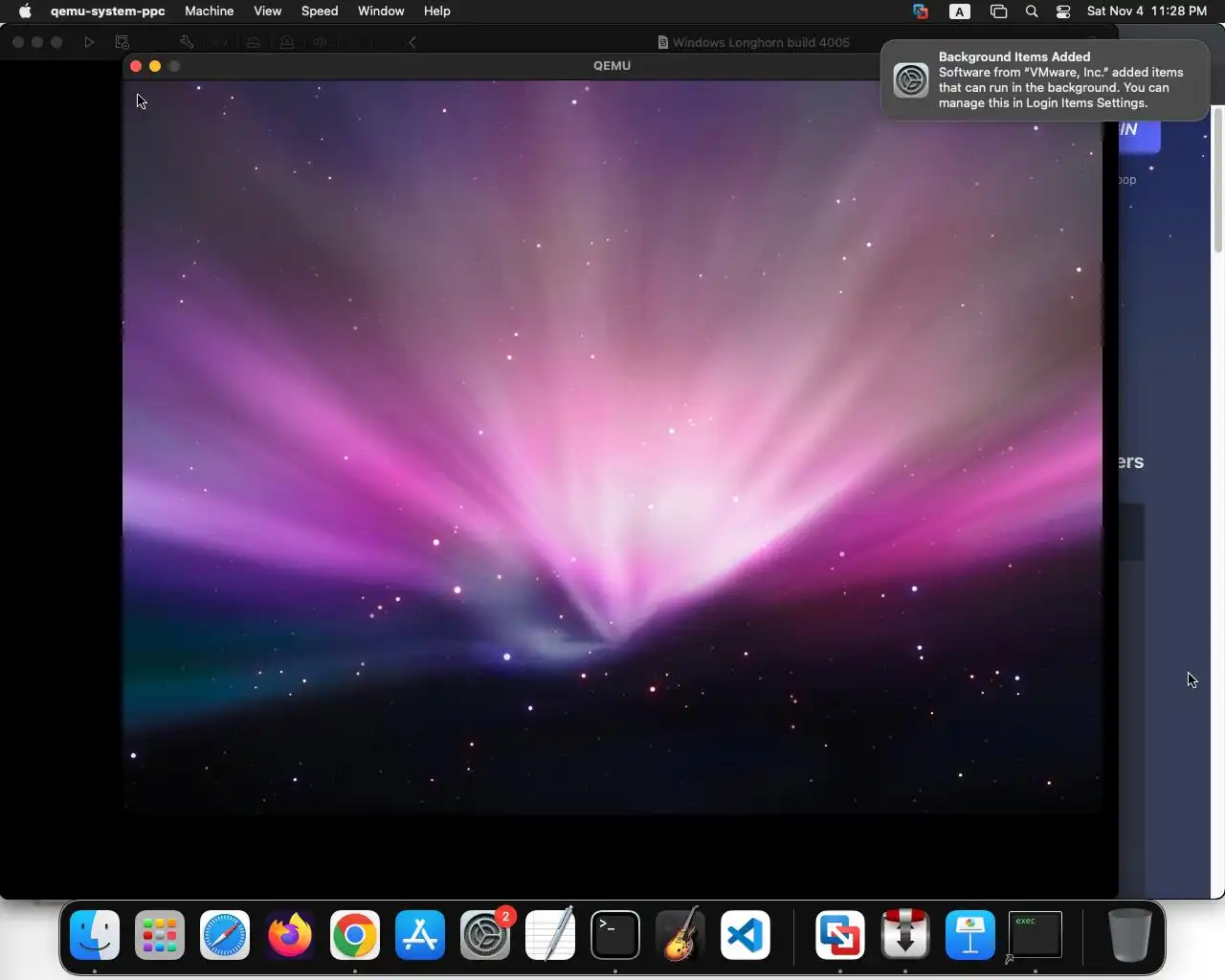
Task: Open Visual Studio Code from the Dock
Action: click(x=746, y=935)
